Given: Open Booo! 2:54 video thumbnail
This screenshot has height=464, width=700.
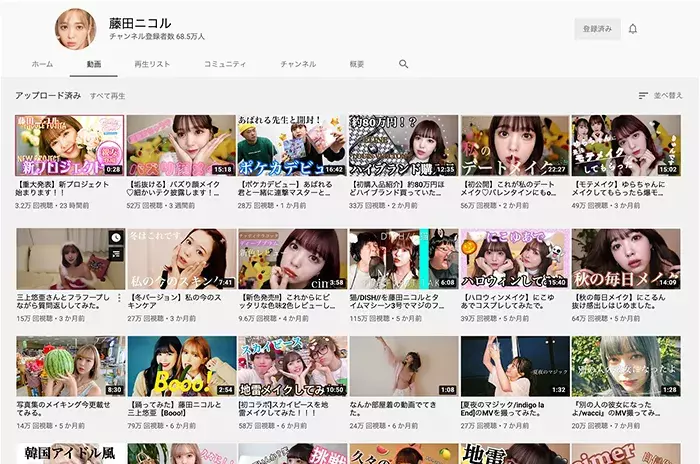Looking at the screenshot, I should click(182, 367).
